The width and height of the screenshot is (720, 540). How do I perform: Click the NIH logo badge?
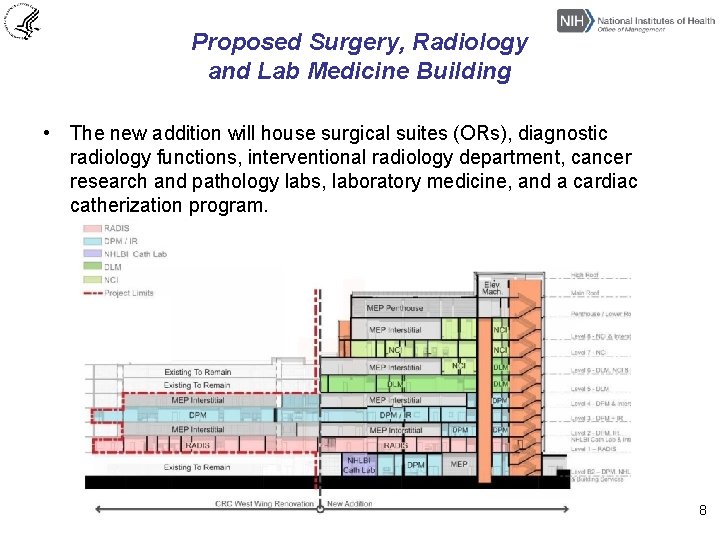[x=575, y=21]
